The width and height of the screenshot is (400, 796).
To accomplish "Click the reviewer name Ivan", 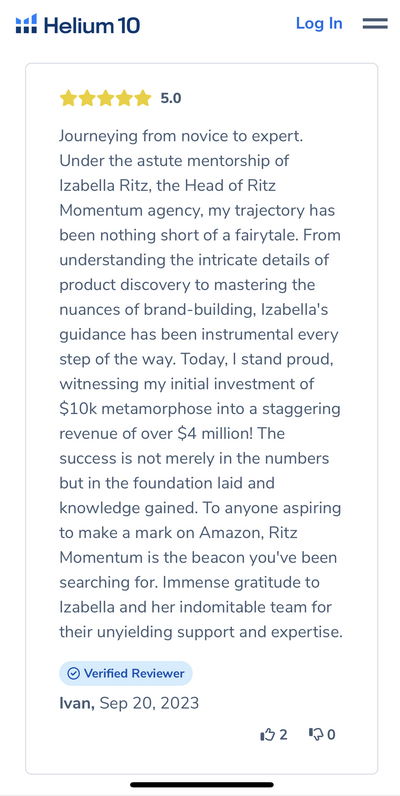I will click(x=76, y=703).
